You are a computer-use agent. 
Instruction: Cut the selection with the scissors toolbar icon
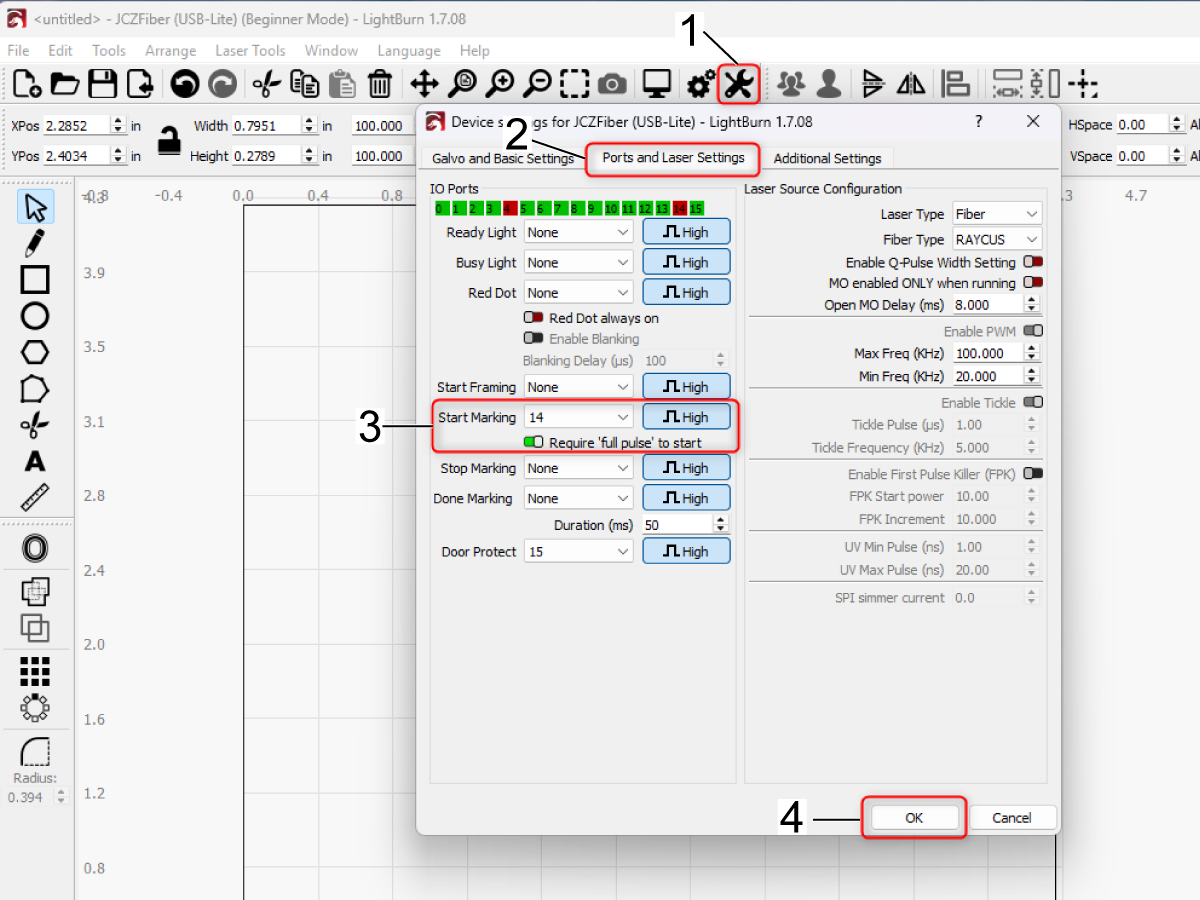[x=267, y=84]
